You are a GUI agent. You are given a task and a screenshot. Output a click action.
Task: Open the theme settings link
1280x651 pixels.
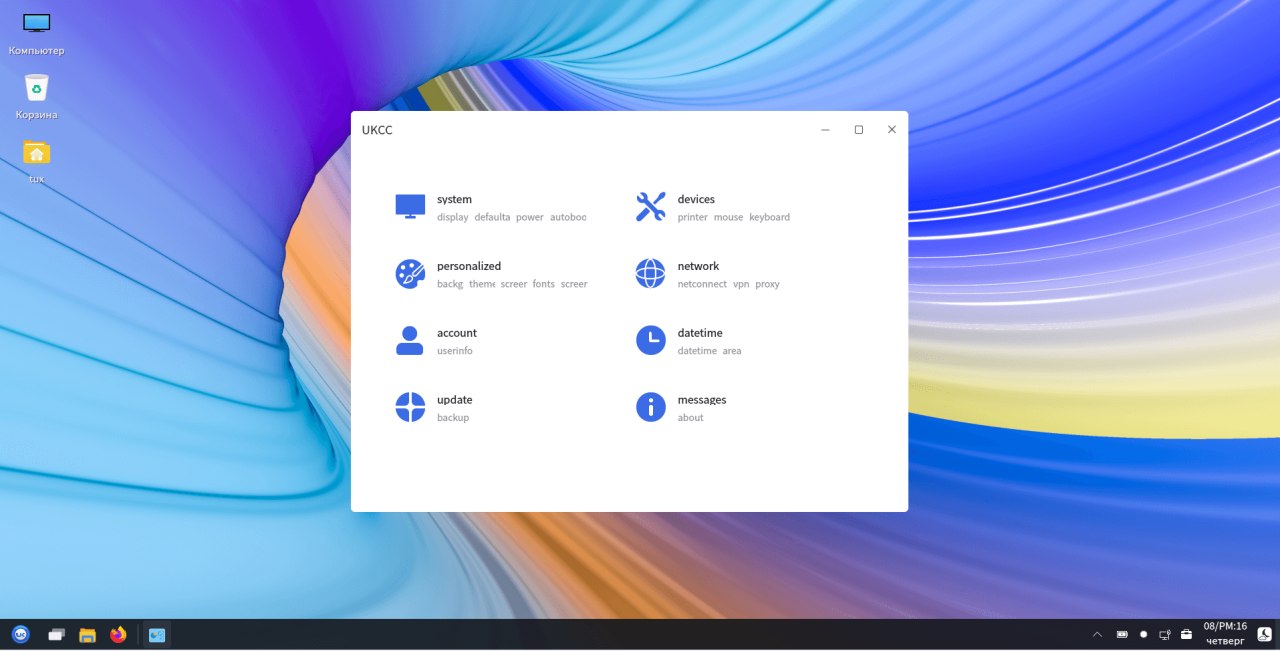(482, 284)
